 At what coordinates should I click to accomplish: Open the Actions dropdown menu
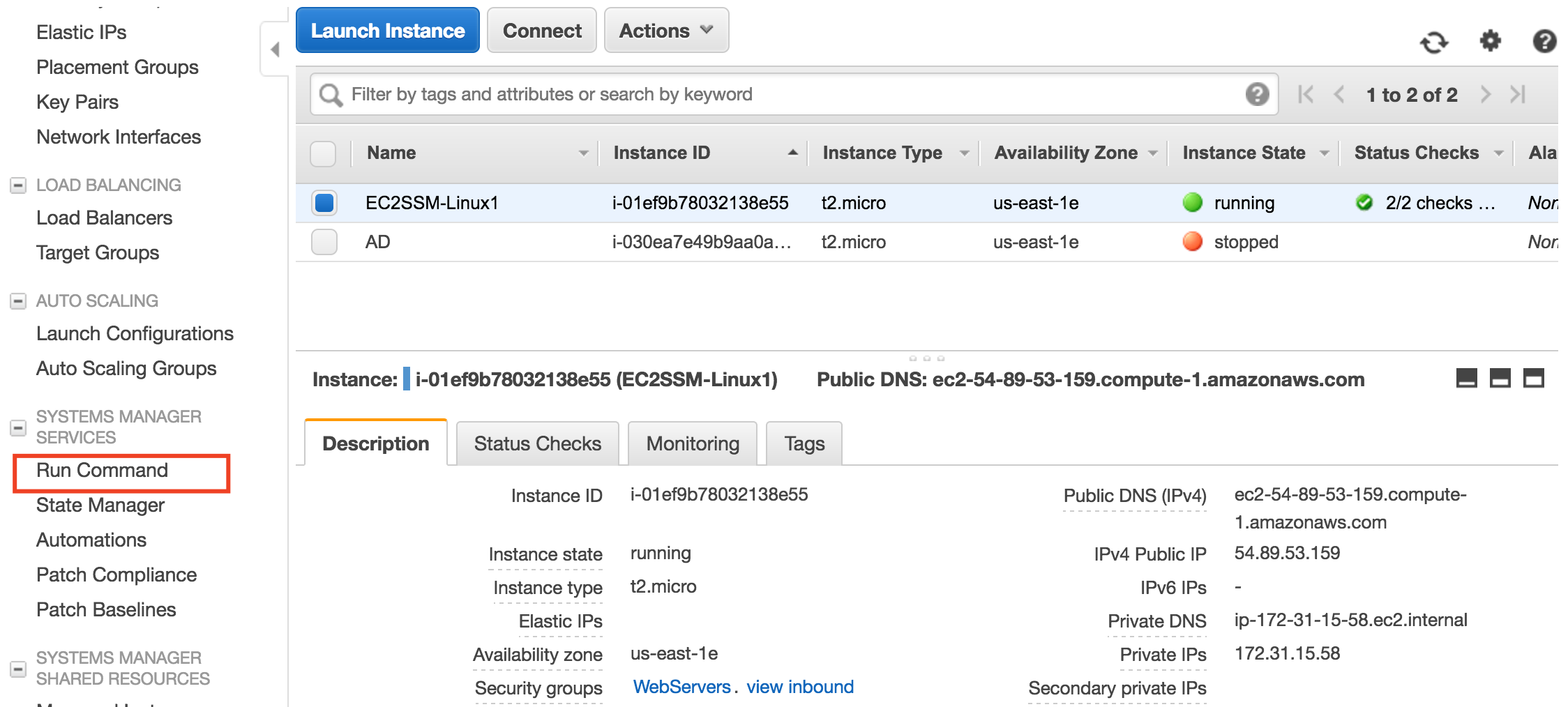coord(666,31)
